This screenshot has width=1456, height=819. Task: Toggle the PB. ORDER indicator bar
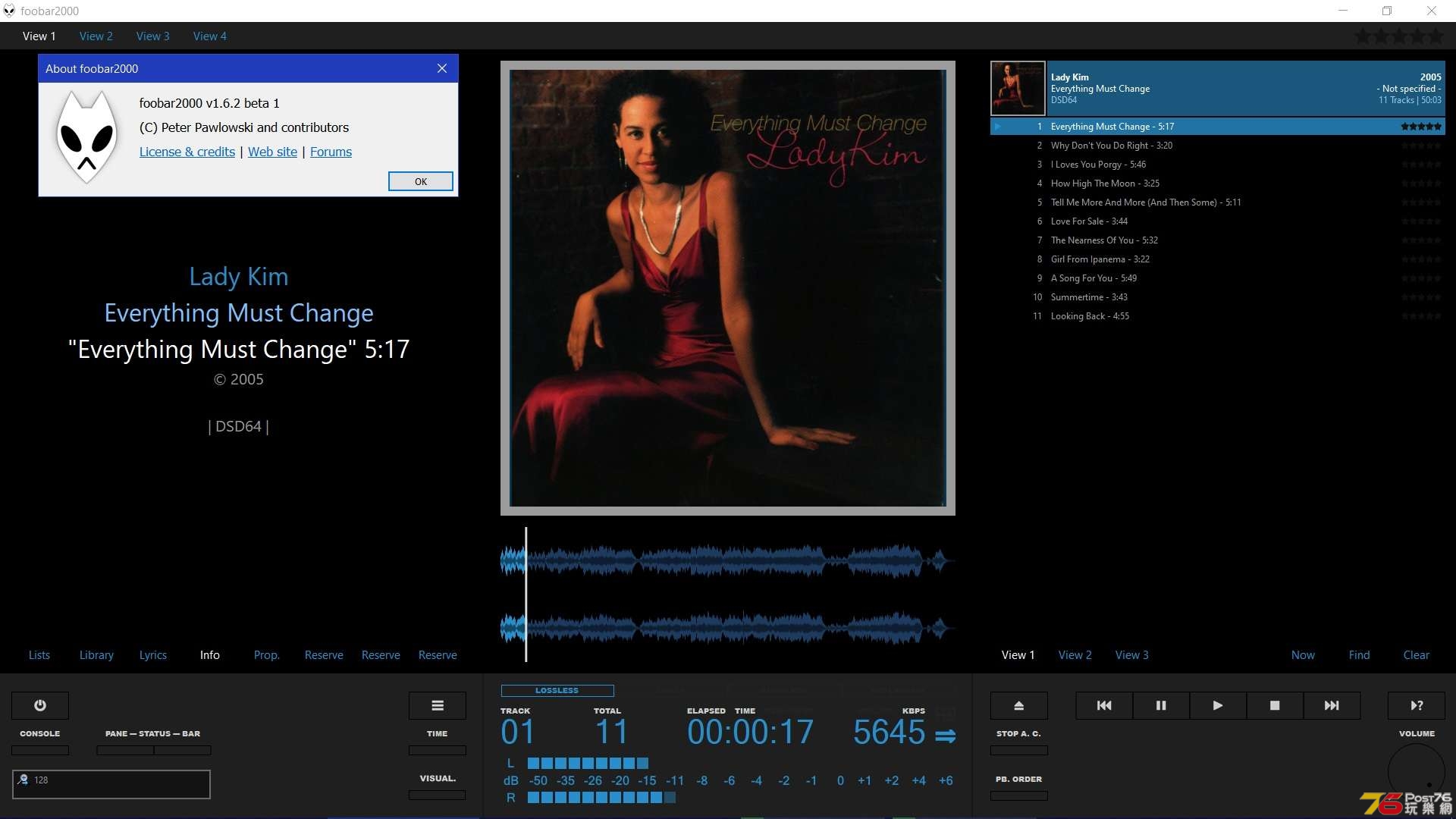(x=1019, y=795)
